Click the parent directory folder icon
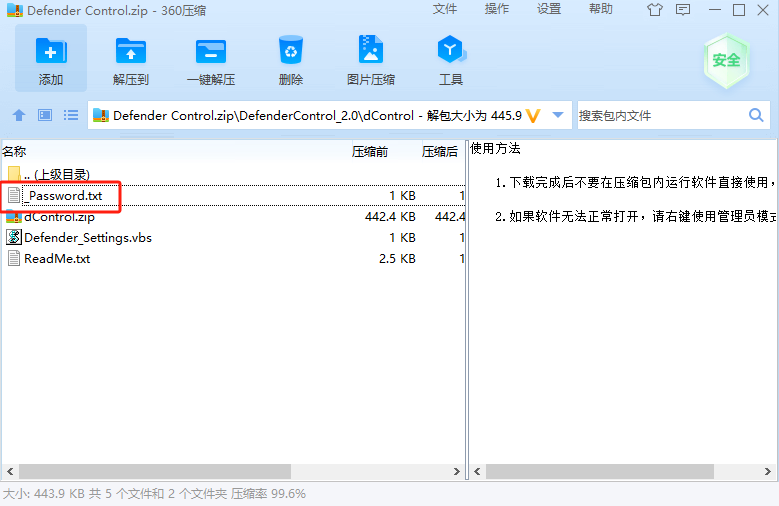Image resolution: width=779 pixels, height=506 pixels. click(x=14, y=174)
